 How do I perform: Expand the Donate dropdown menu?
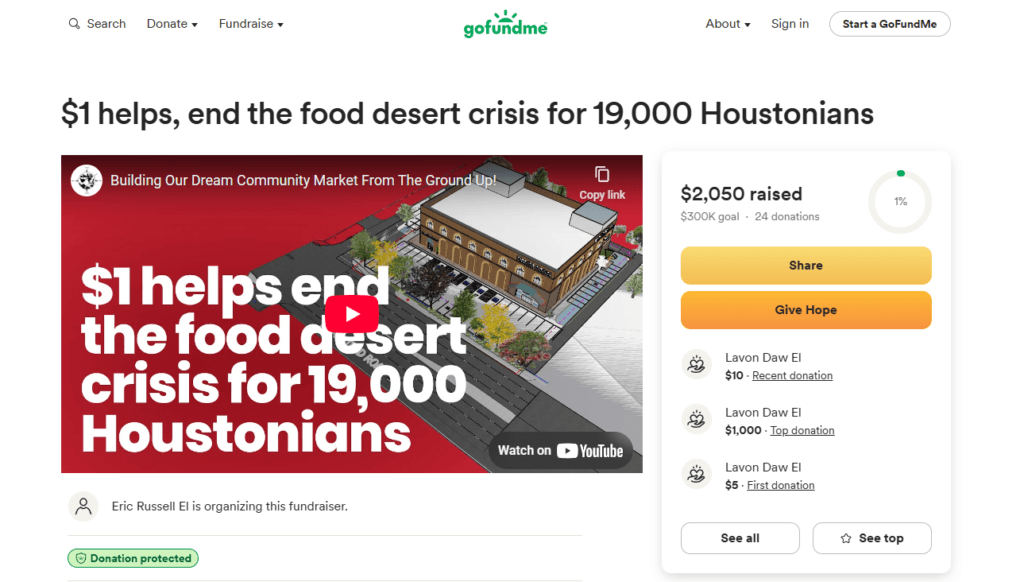172,24
